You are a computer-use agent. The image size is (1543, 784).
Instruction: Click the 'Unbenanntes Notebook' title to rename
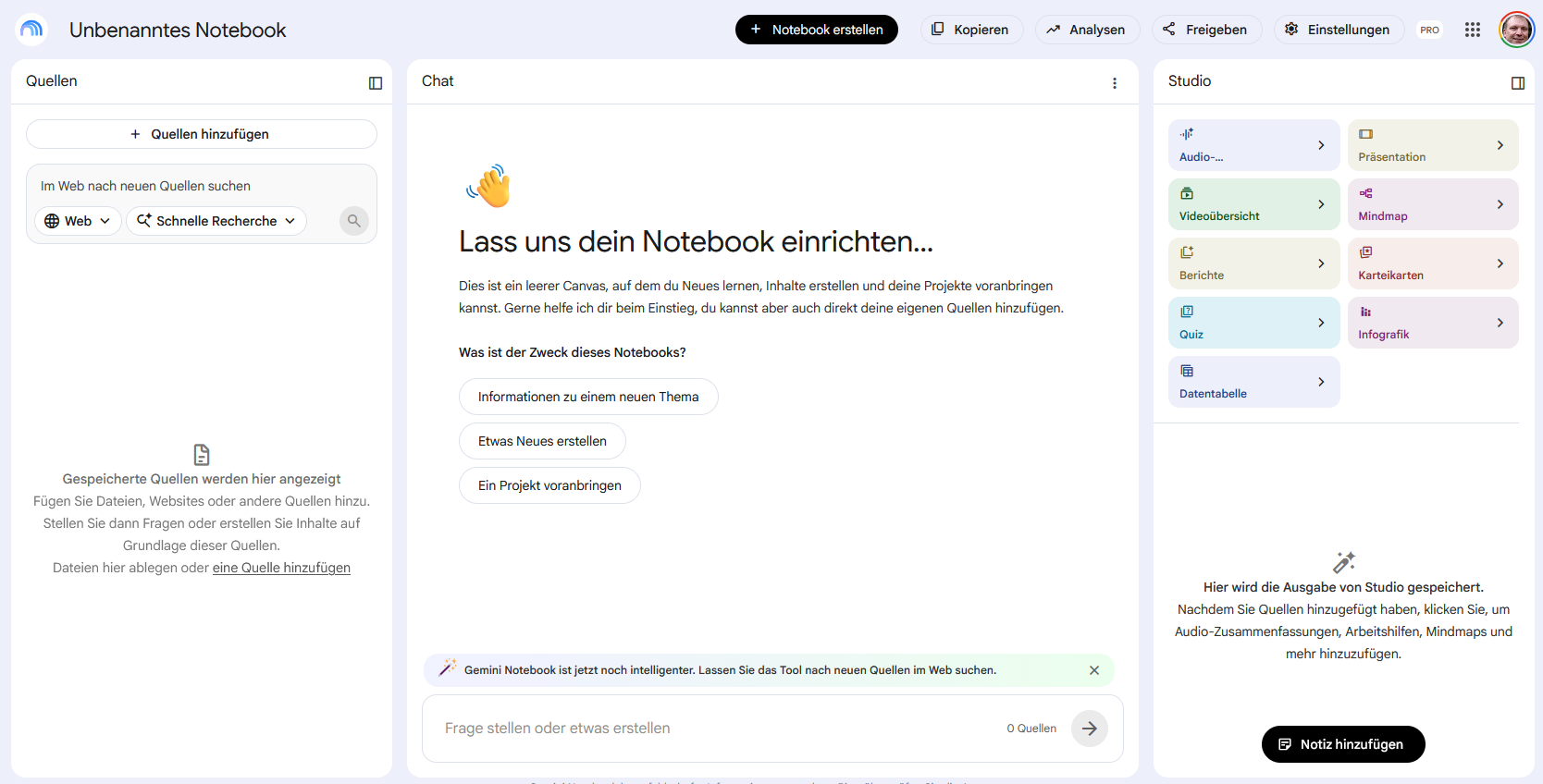coord(178,30)
